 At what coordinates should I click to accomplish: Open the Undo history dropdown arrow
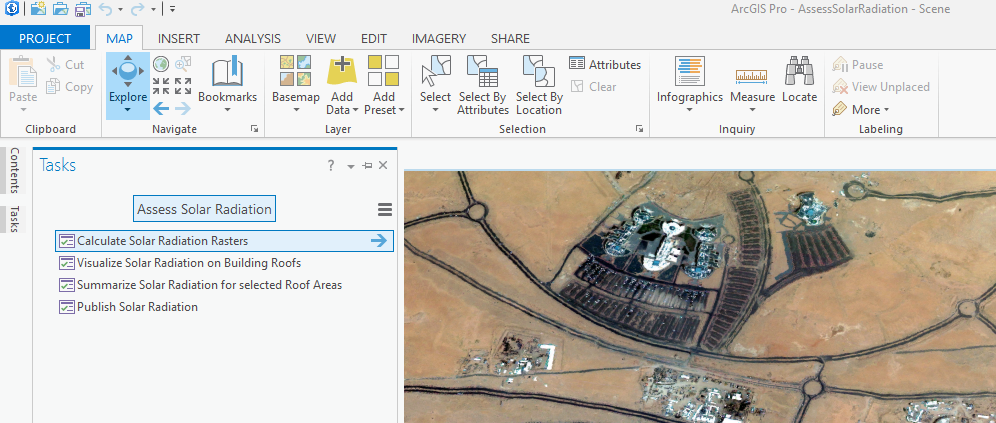[x=121, y=10]
